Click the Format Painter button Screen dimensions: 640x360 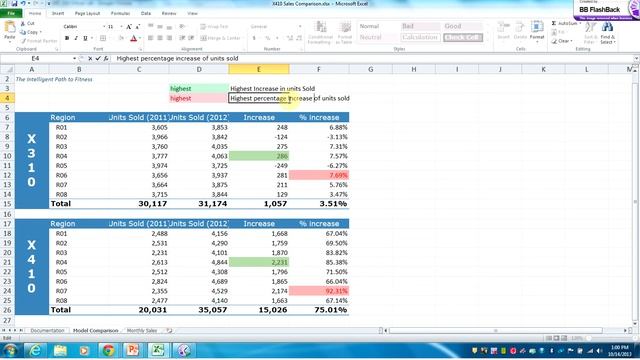click(x=39, y=41)
